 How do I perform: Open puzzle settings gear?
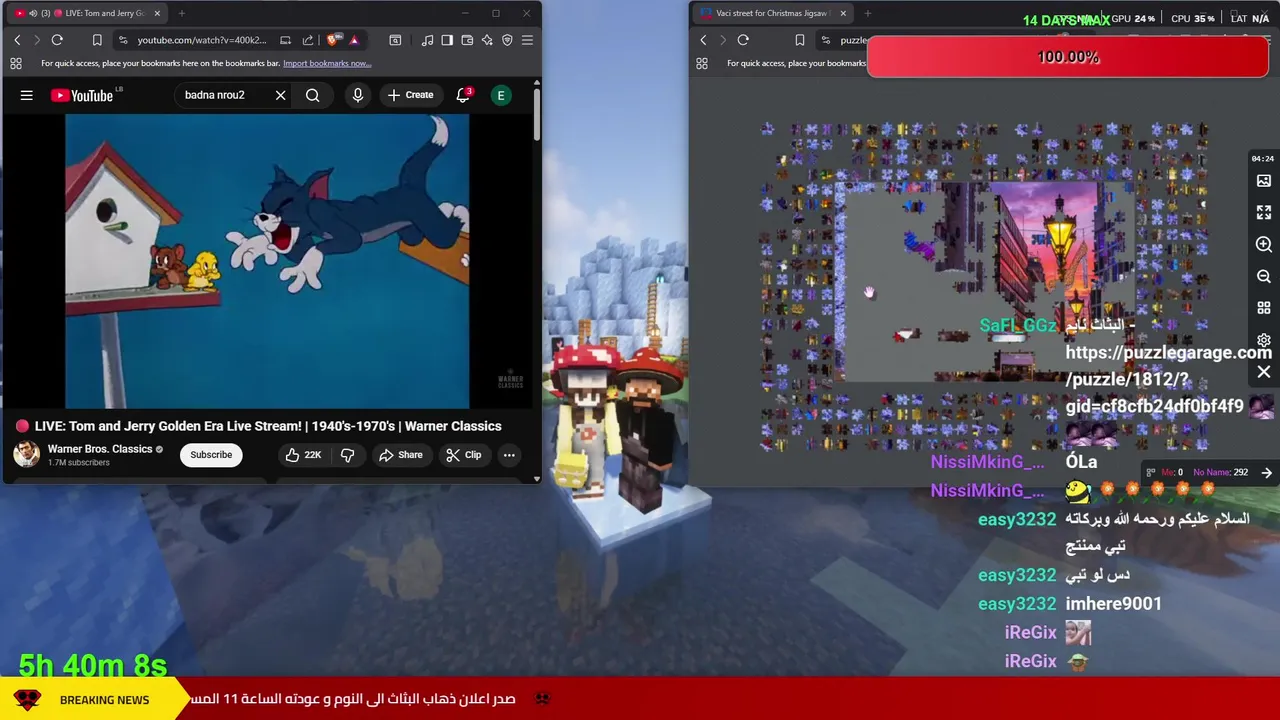[1264, 340]
